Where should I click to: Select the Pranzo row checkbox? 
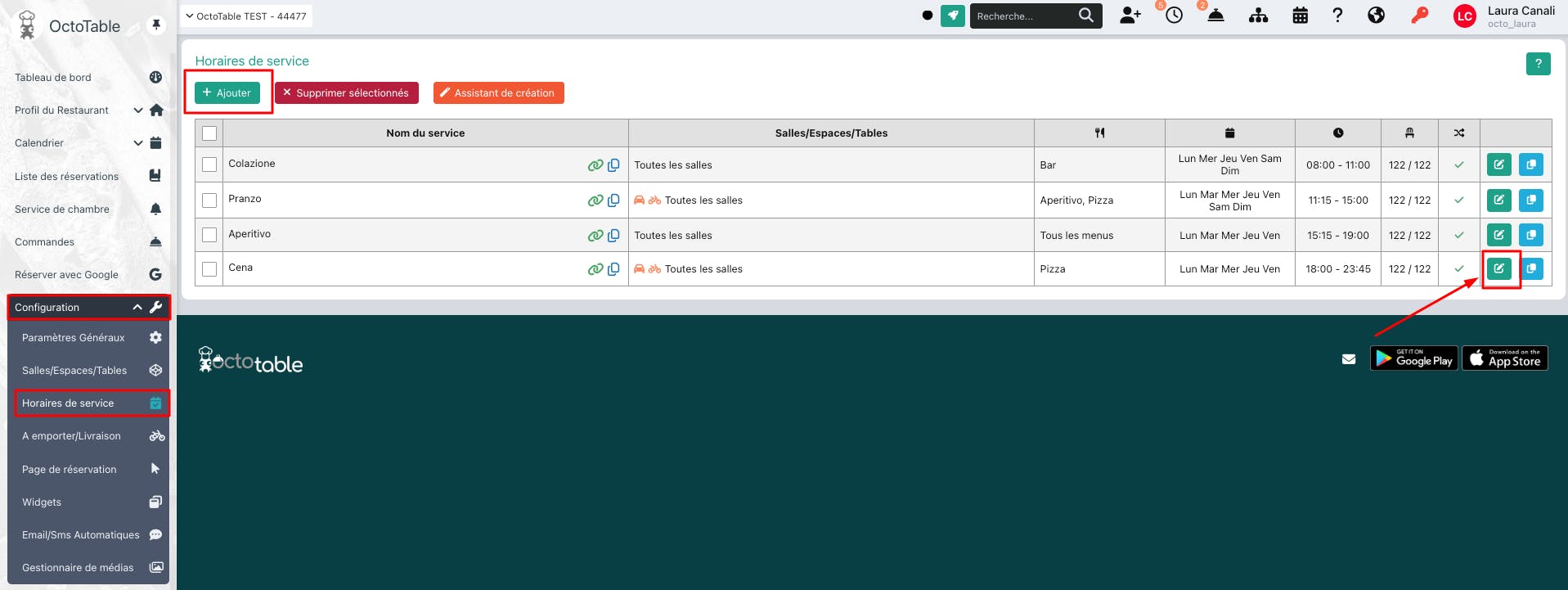[x=209, y=200]
